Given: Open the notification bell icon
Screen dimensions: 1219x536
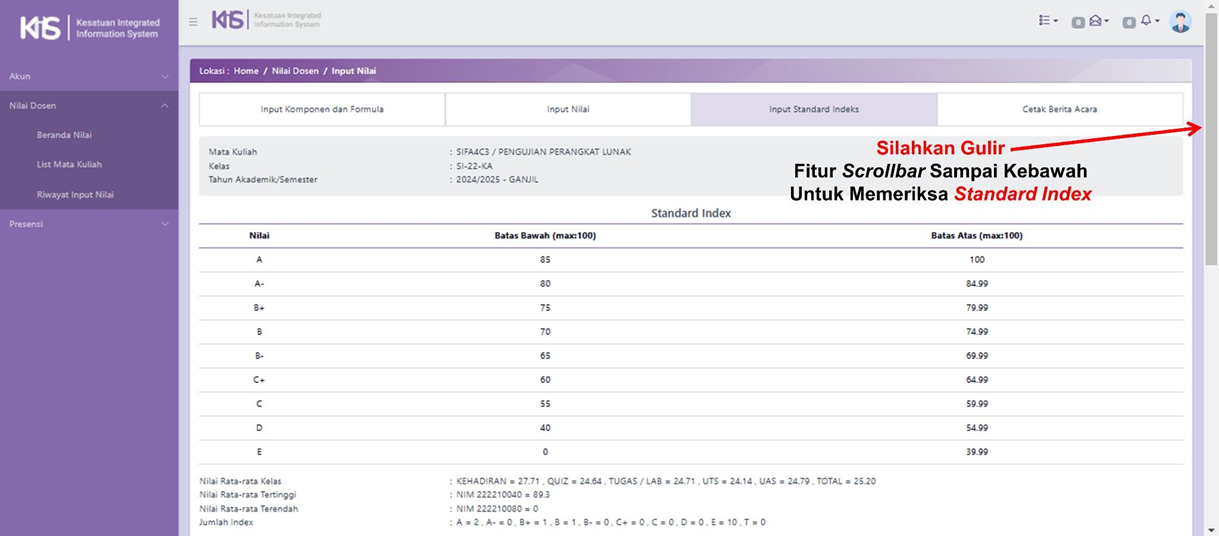Looking at the screenshot, I should tap(1148, 21).
